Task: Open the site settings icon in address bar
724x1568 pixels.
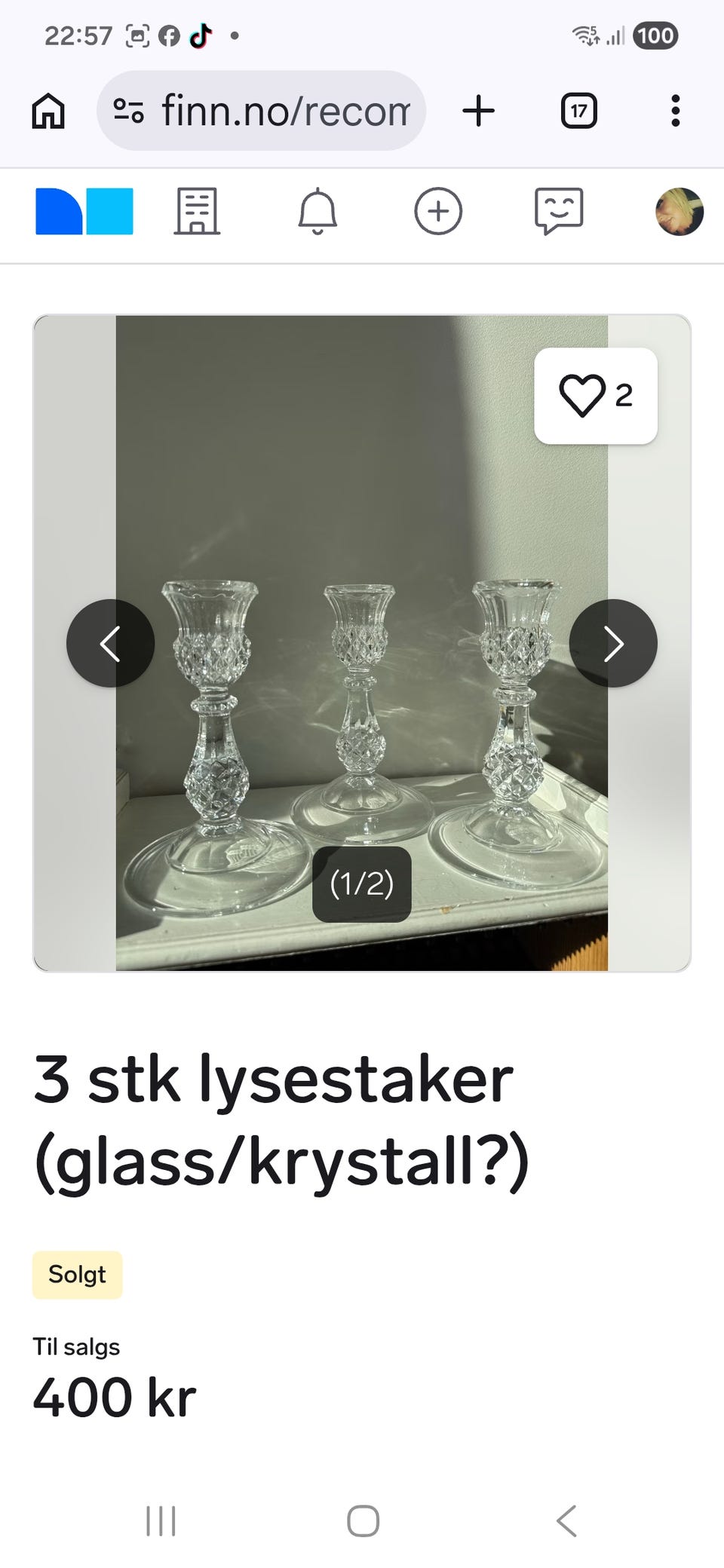Action: 128,111
